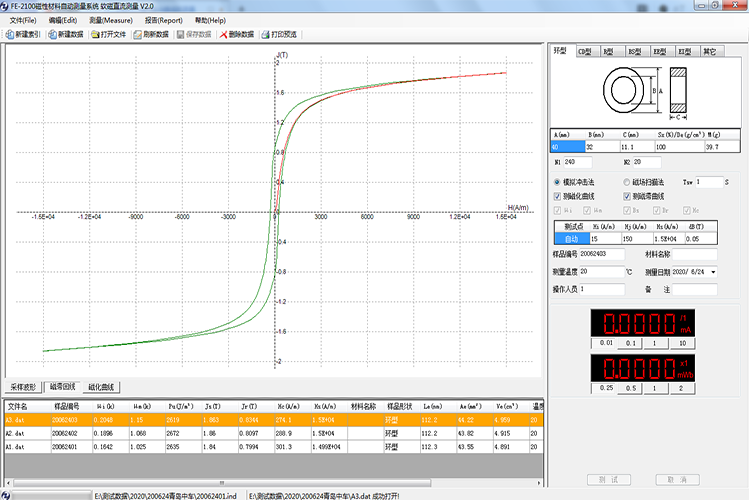
Task: Click the 打印预览 printer icon
Action: [265, 34]
